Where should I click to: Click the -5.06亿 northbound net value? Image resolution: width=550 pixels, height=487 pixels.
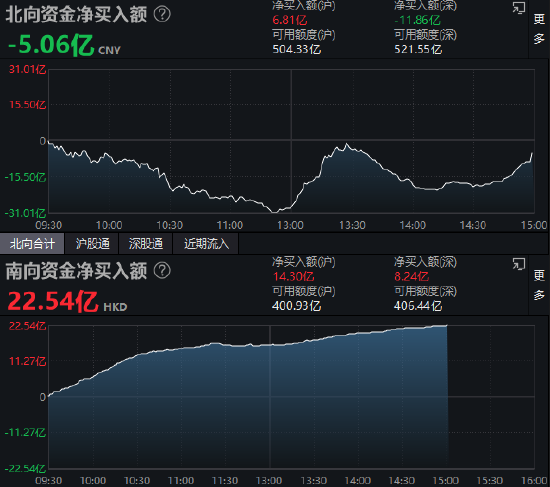pyautogui.click(x=51, y=45)
